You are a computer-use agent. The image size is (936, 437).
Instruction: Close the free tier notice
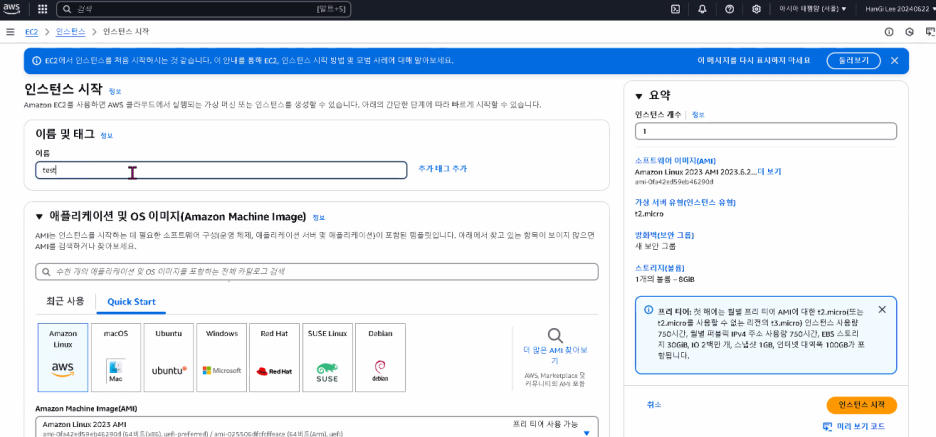[x=882, y=309]
